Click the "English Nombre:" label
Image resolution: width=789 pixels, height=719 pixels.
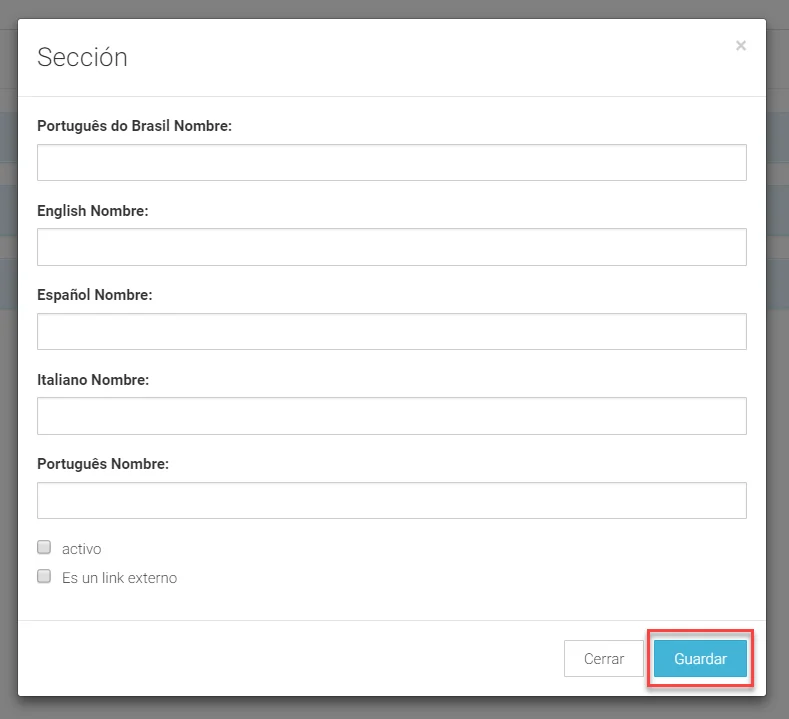pyautogui.click(x=92, y=211)
